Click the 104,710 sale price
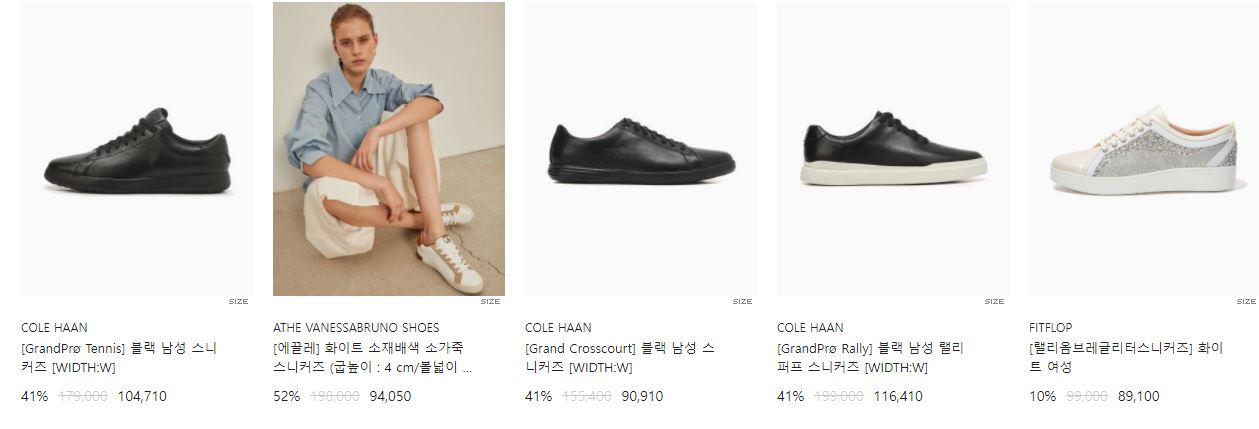Screen dimensions: 1259x429 (142, 396)
